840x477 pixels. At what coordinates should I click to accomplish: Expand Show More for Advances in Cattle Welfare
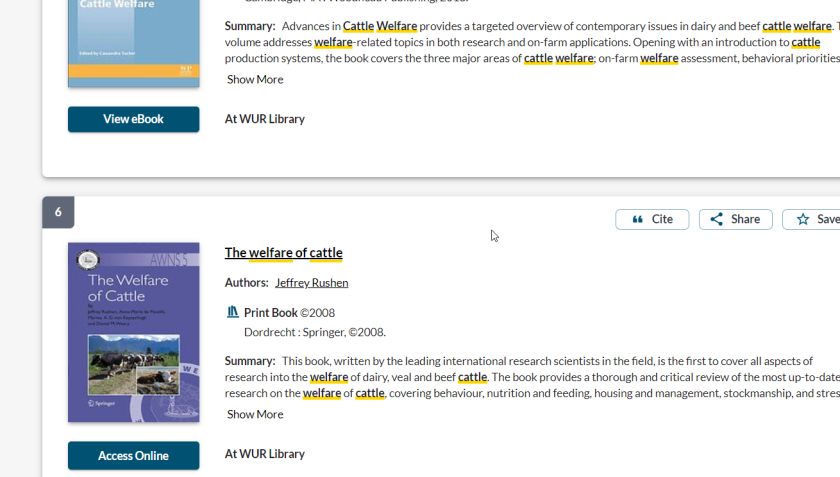coord(254,79)
